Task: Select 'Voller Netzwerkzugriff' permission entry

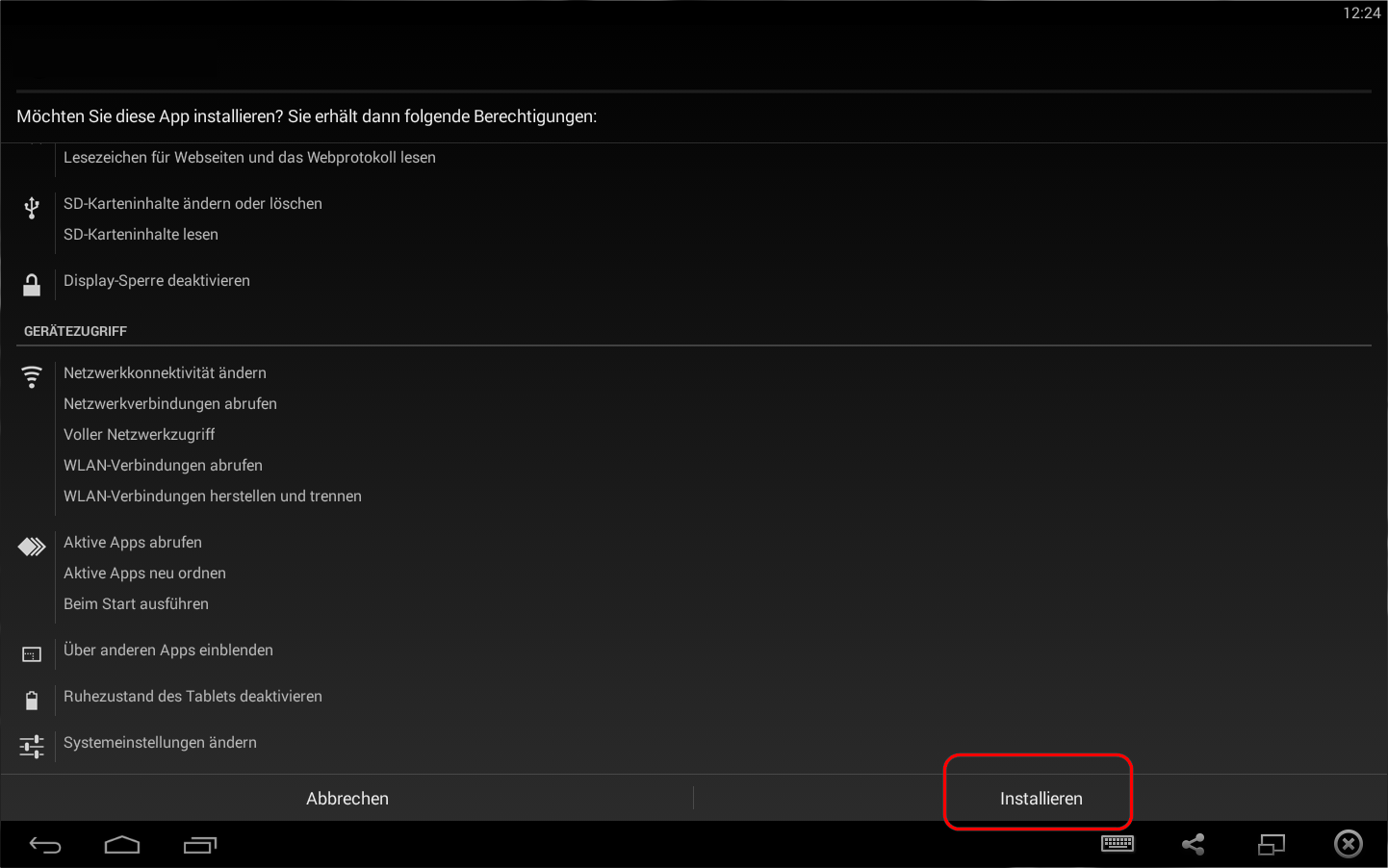Action: click(x=140, y=434)
